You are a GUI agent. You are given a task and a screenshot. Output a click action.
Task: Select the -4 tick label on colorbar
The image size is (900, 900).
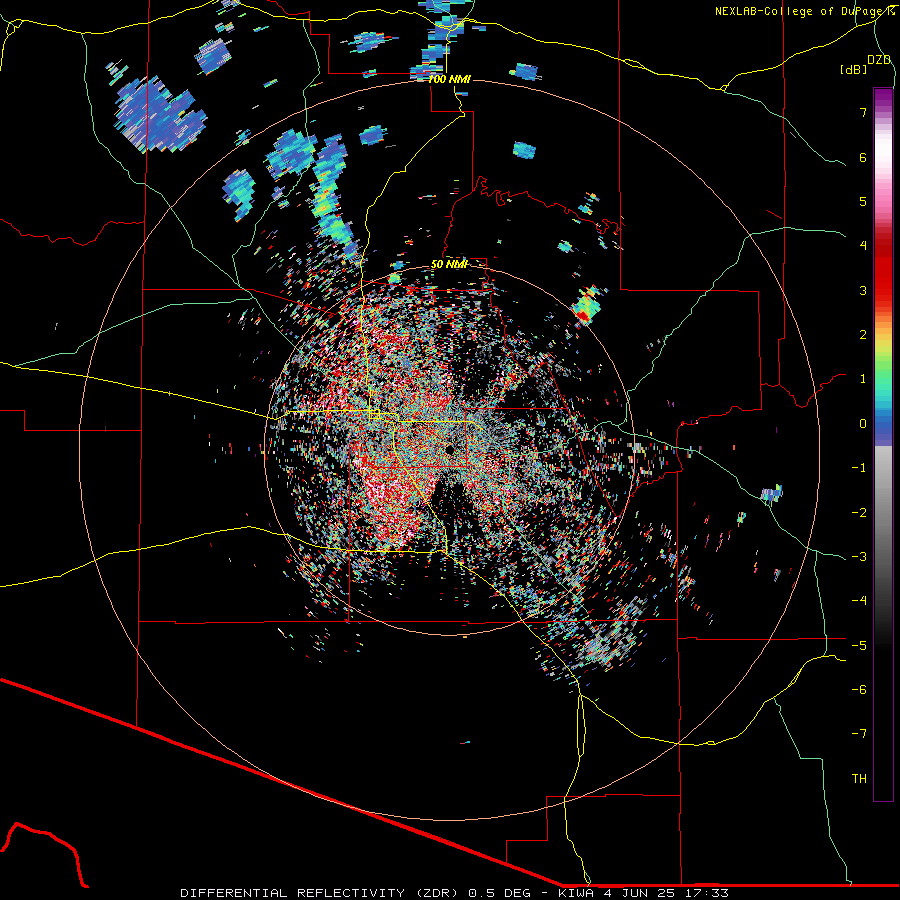pos(859,601)
